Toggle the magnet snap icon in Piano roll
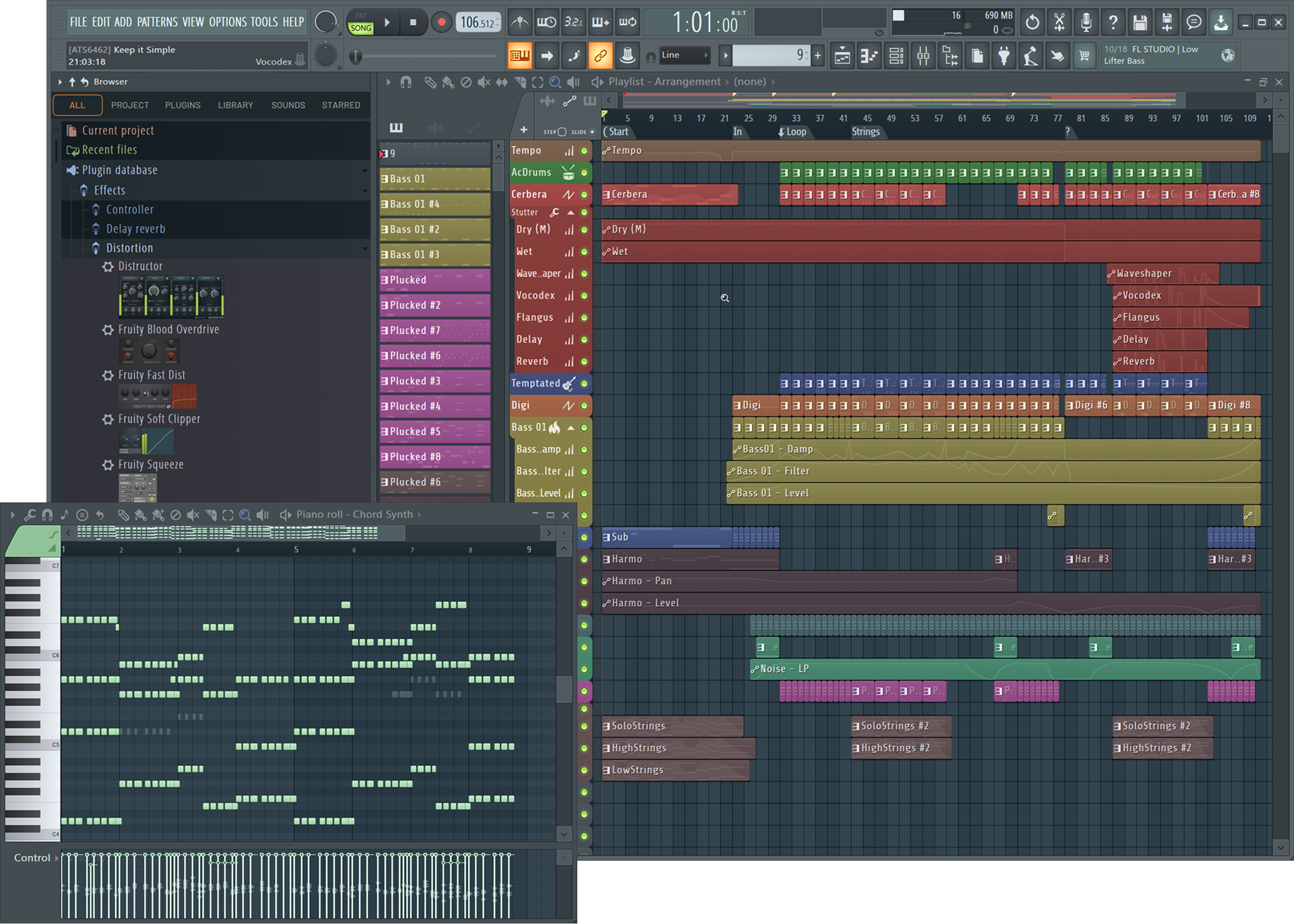Image resolution: width=1294 pixels, height=924 pixels. (47, 515)
